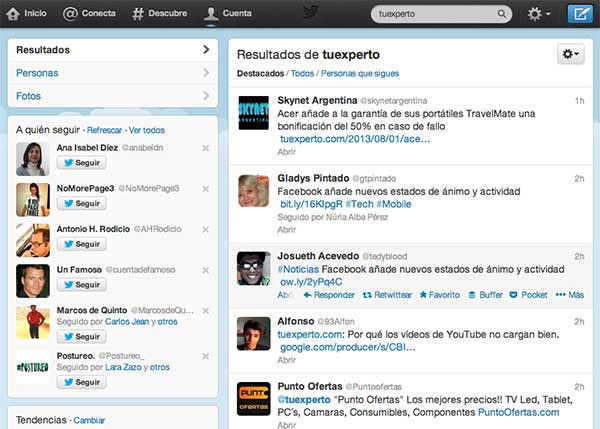The width and height of the screenshot is (600, 429).
Task: Reply to Josueth Acevedo tweet via Responder
Action: 329,295
